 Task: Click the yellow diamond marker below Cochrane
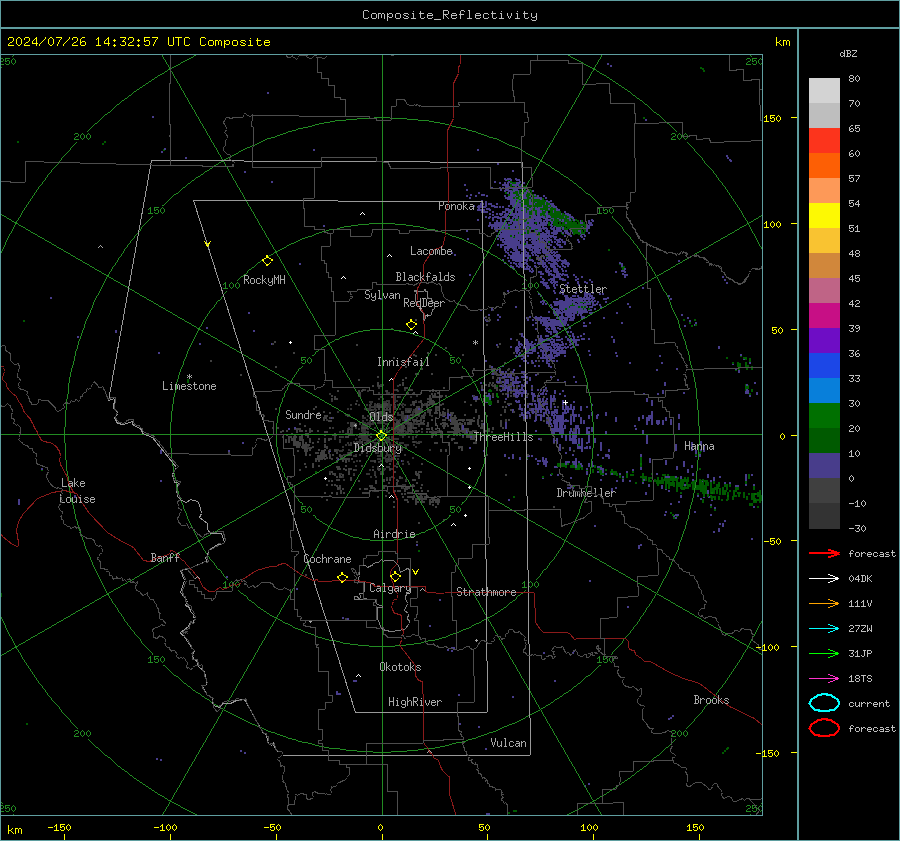pos(342,577)
